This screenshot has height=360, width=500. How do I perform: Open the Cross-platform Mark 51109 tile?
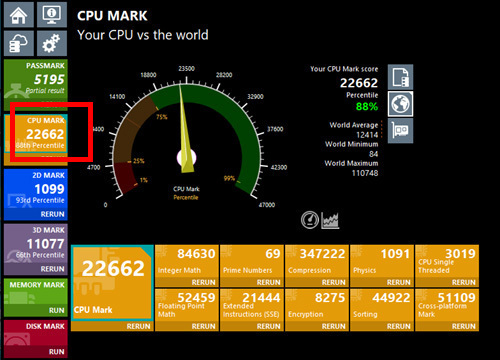click(x=447, y=305)
